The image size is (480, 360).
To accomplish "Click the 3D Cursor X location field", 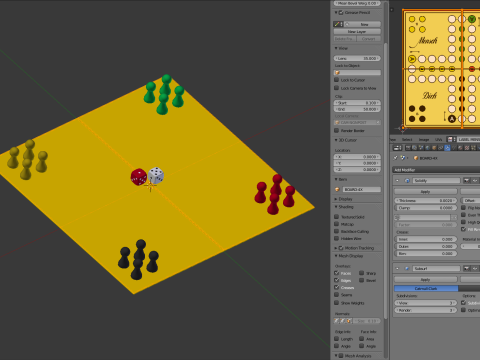I will (357, 157).
